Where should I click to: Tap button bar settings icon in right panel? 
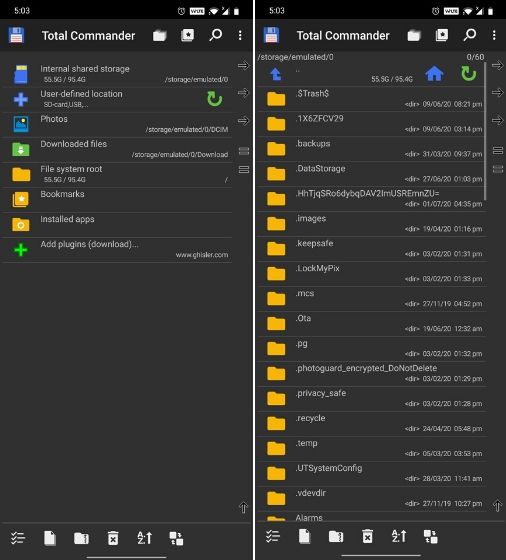click(431, 536)
